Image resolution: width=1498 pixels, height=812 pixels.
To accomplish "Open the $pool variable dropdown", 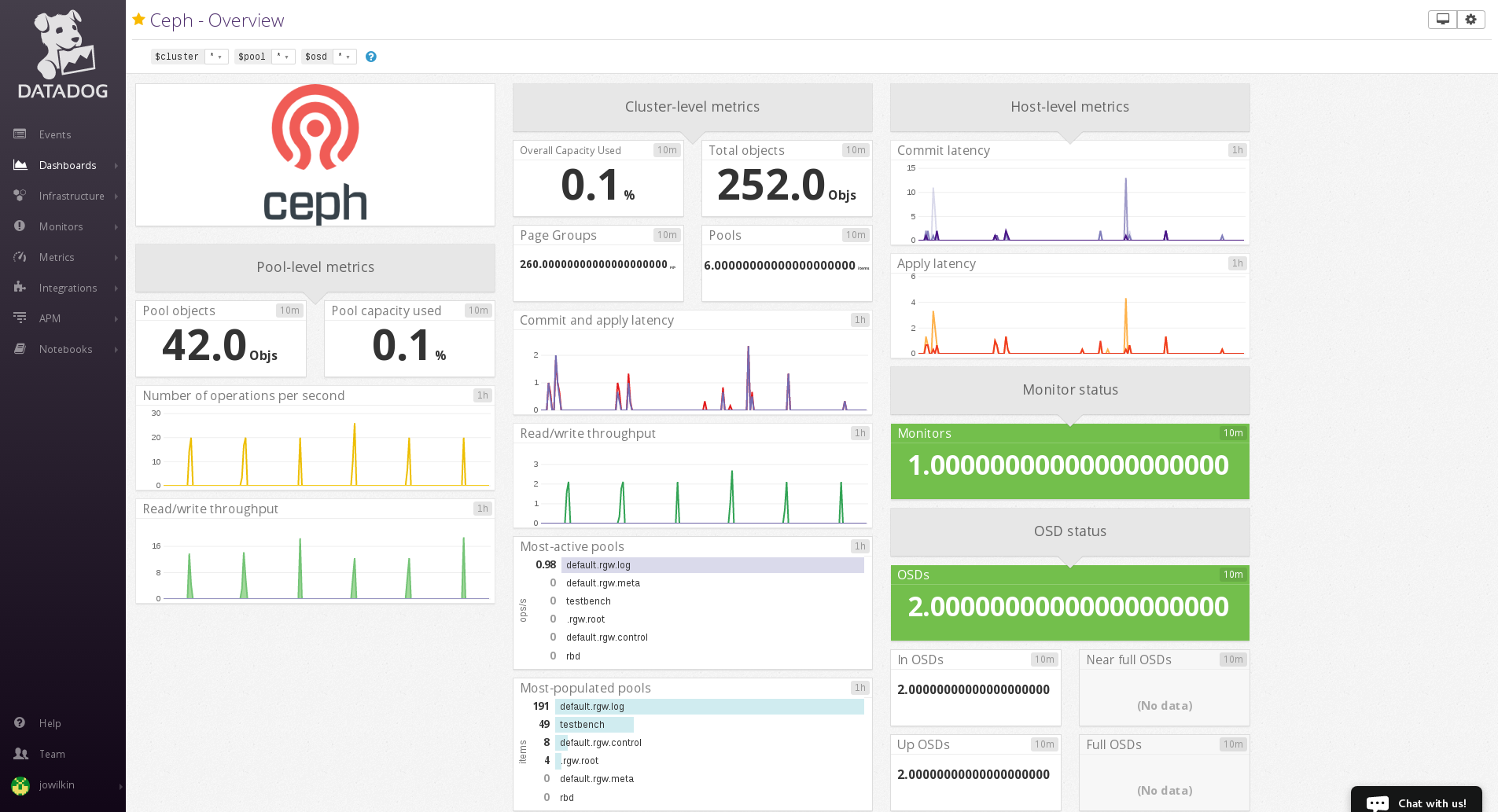I will [283, 57].
